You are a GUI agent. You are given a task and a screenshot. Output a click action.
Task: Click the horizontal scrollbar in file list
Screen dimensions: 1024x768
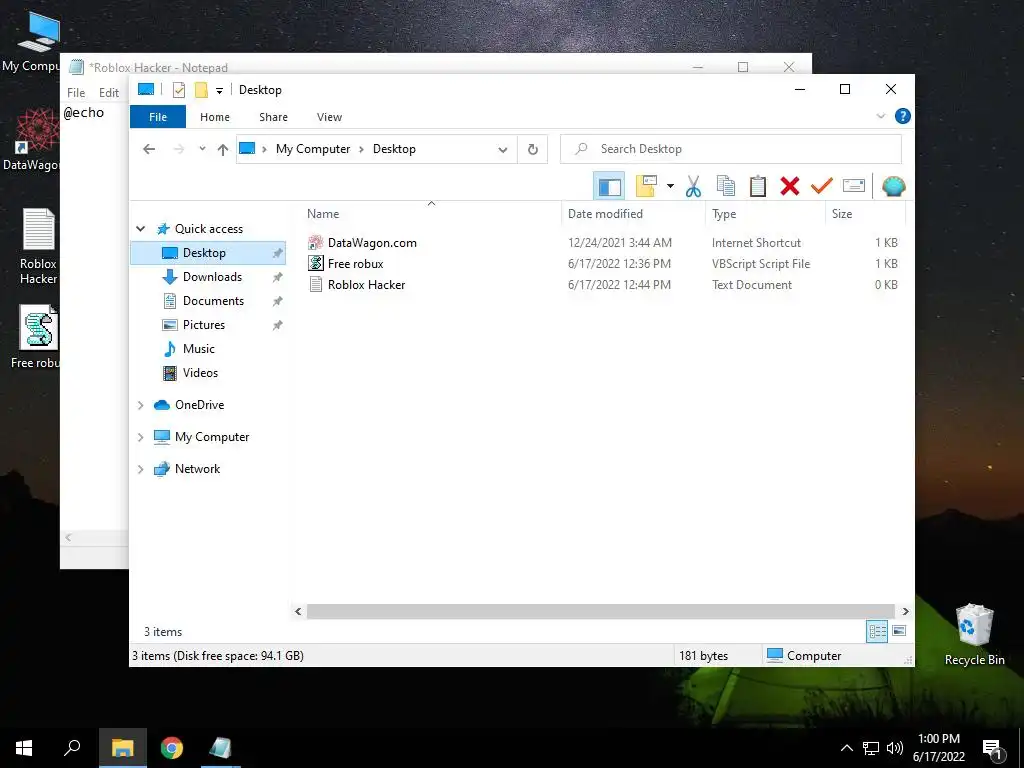600,611
